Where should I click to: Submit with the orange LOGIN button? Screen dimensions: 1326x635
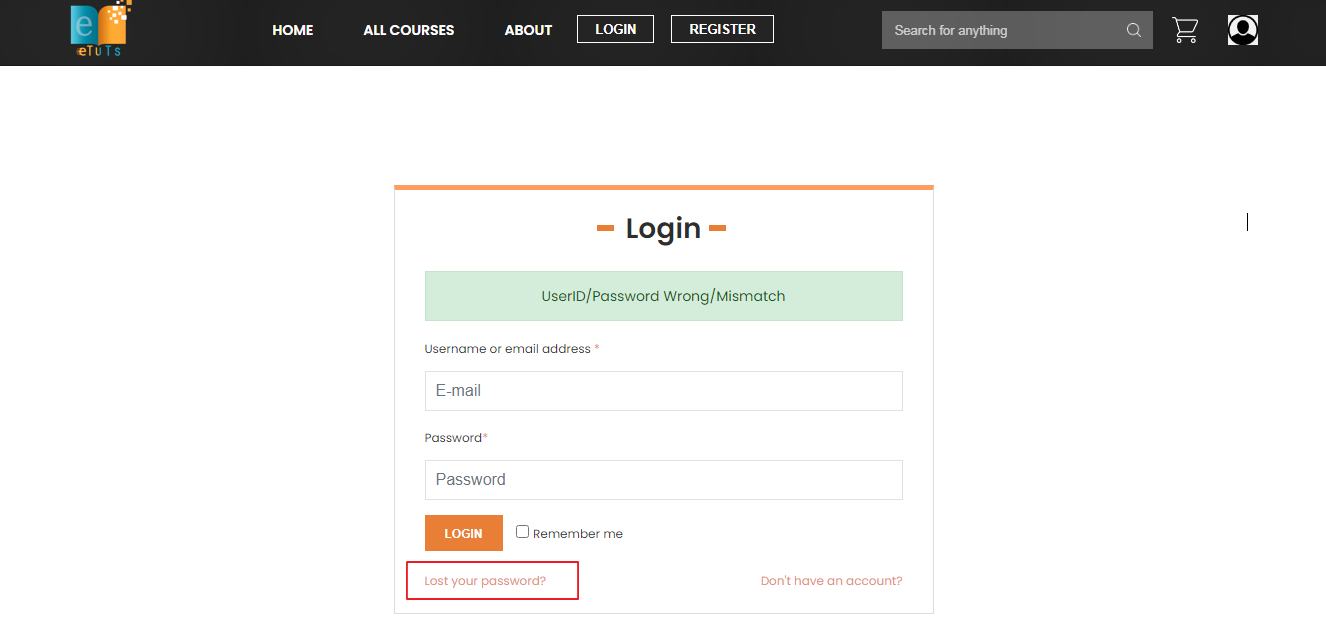point(464,533)
